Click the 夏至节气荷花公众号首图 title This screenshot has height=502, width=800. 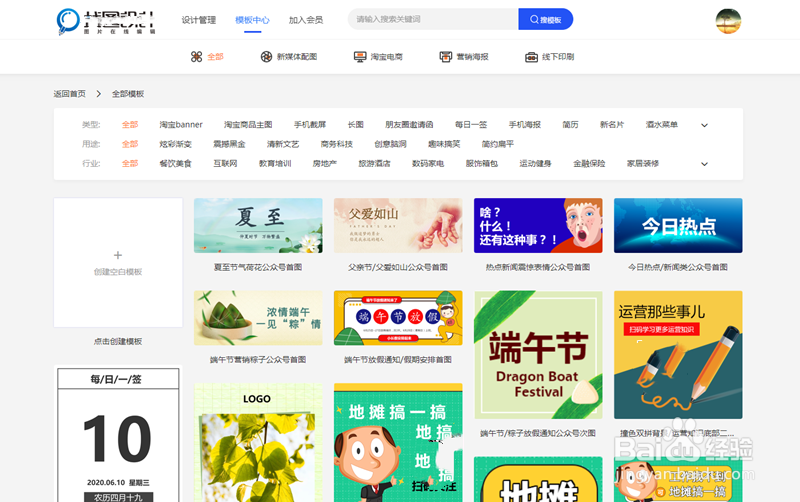tap(258, 267)
